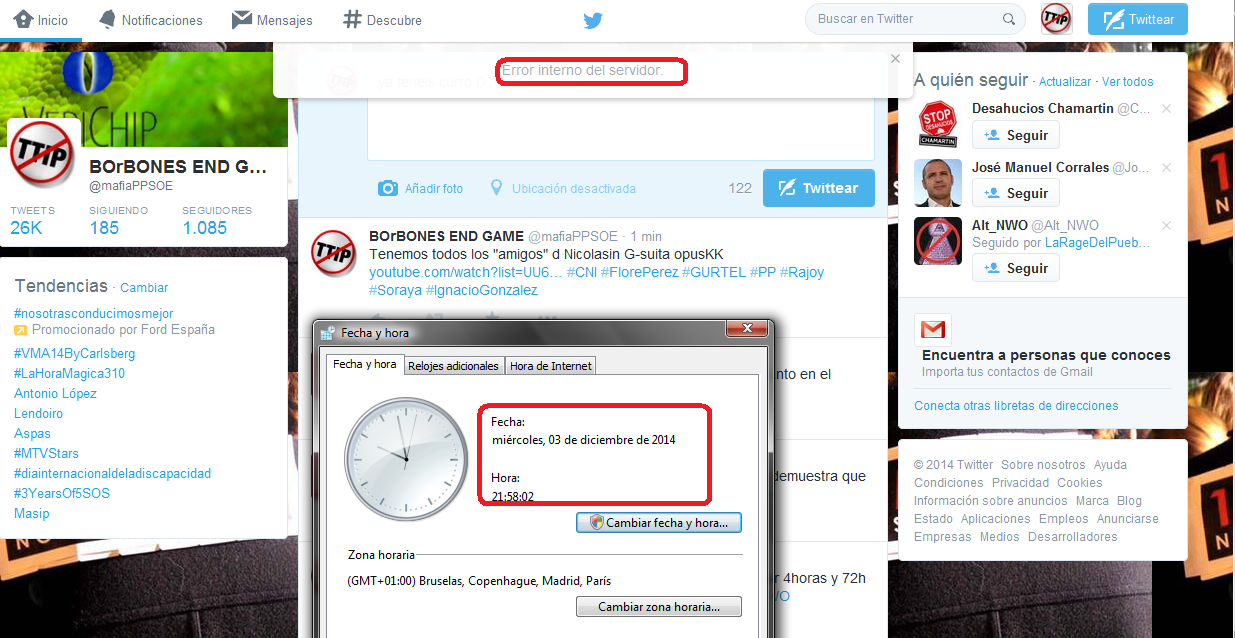Image resolution: width=1235 pixels, height=638 pixels.
Task: Select the Fecha y hora tab in the dialog
Action: 365,365
